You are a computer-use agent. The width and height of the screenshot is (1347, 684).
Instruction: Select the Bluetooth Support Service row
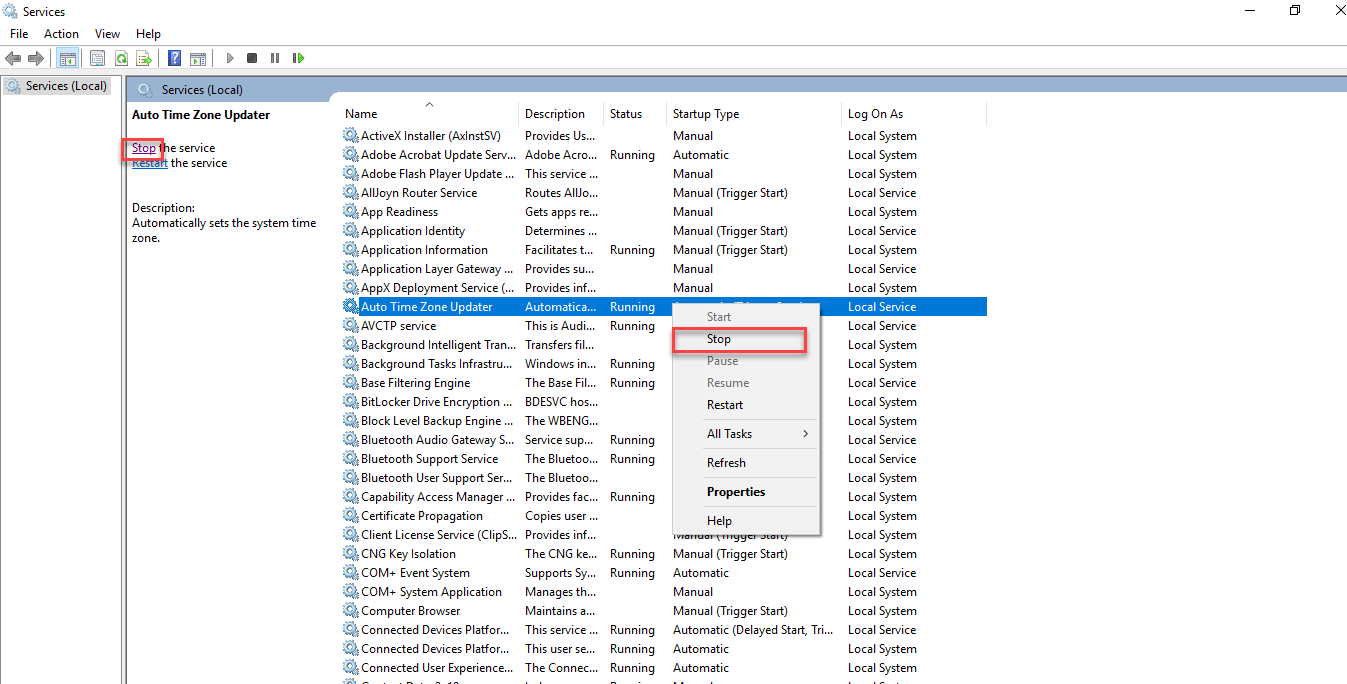(429, 459)
